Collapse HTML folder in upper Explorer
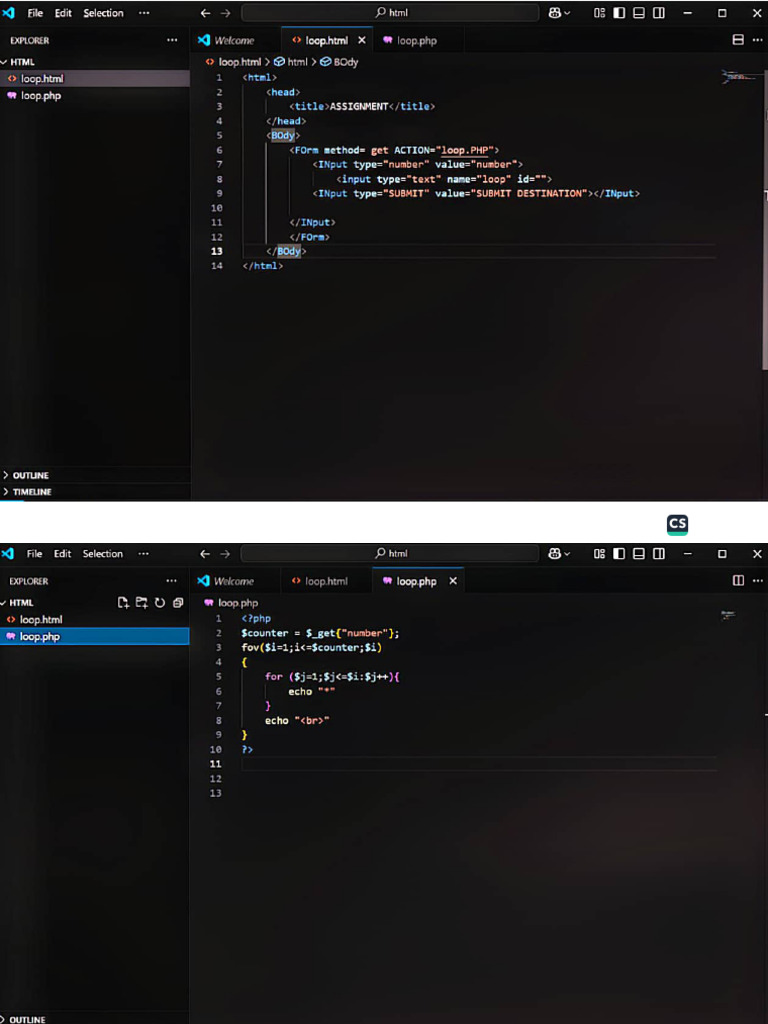The image size is (768, 1024). pos(22,62)
